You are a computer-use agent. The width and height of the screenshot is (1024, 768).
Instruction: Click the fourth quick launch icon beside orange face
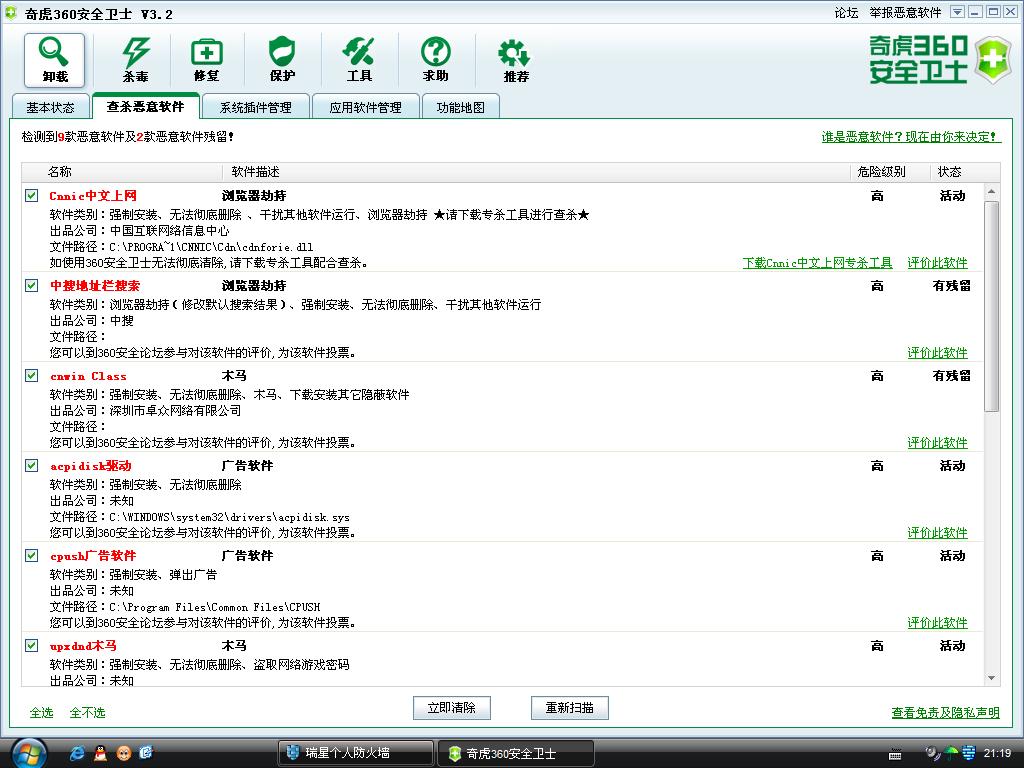coord(146,753)
